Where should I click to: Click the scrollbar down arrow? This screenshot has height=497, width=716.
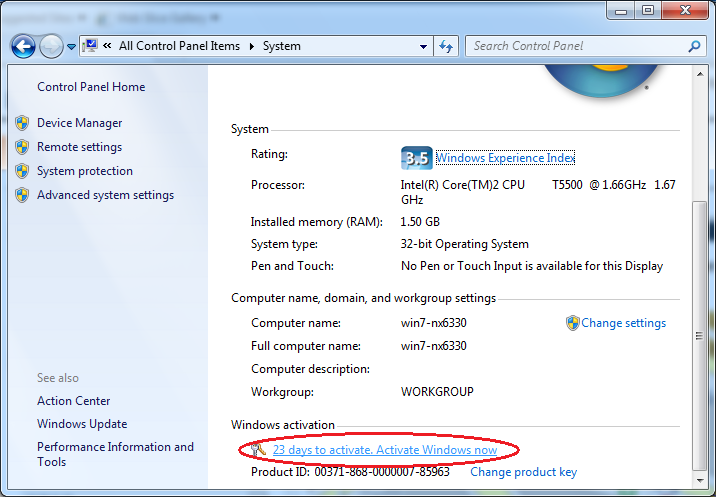click(700, 480)
